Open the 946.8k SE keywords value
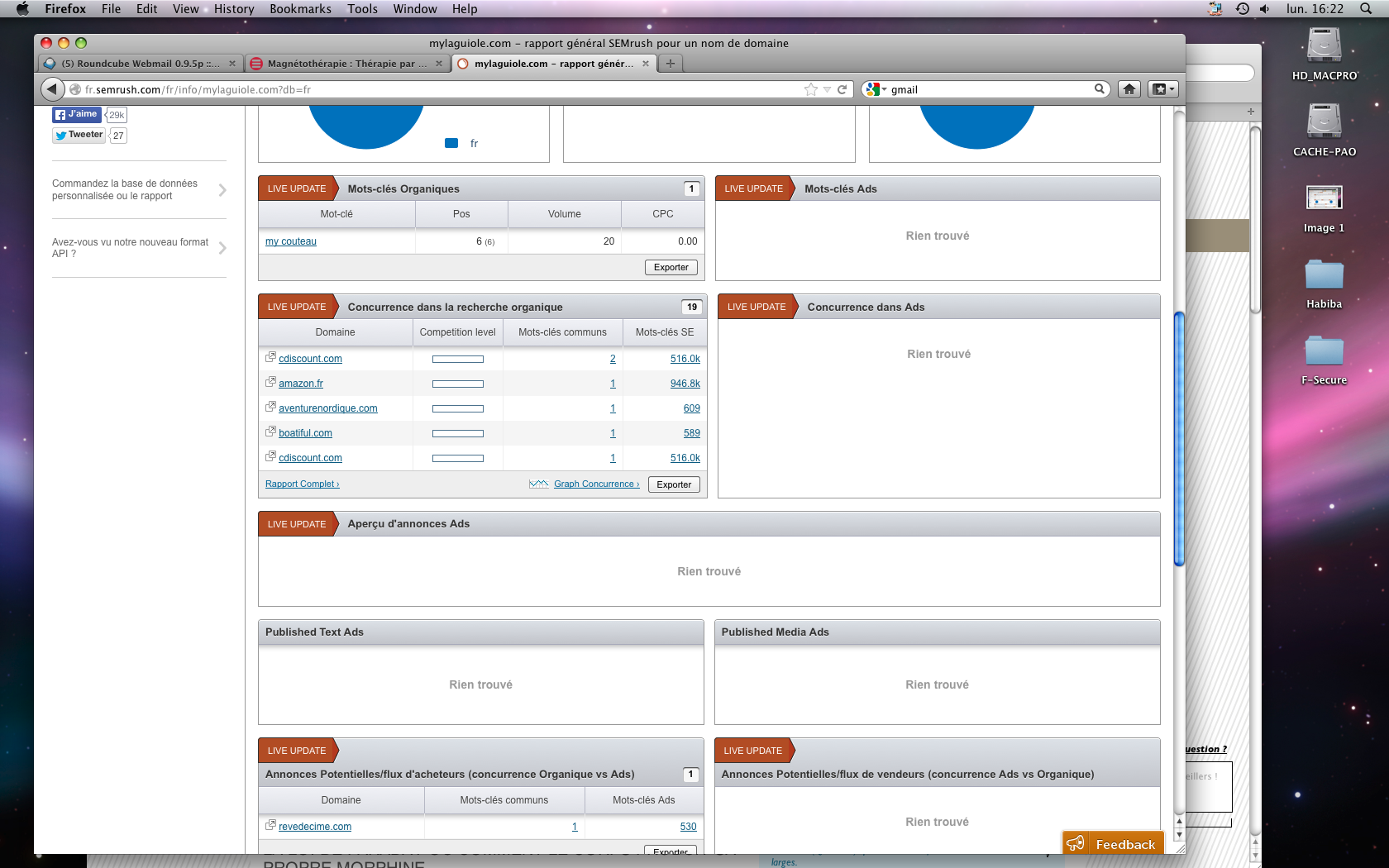The height and width of the screenshot is (868, 1389). point(685,384)
